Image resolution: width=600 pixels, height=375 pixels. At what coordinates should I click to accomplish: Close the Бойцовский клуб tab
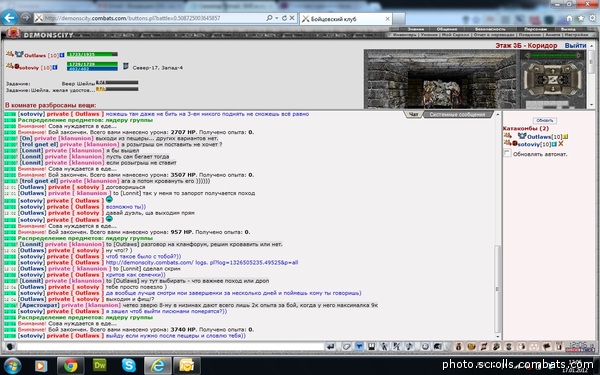[x=387, y=18]
